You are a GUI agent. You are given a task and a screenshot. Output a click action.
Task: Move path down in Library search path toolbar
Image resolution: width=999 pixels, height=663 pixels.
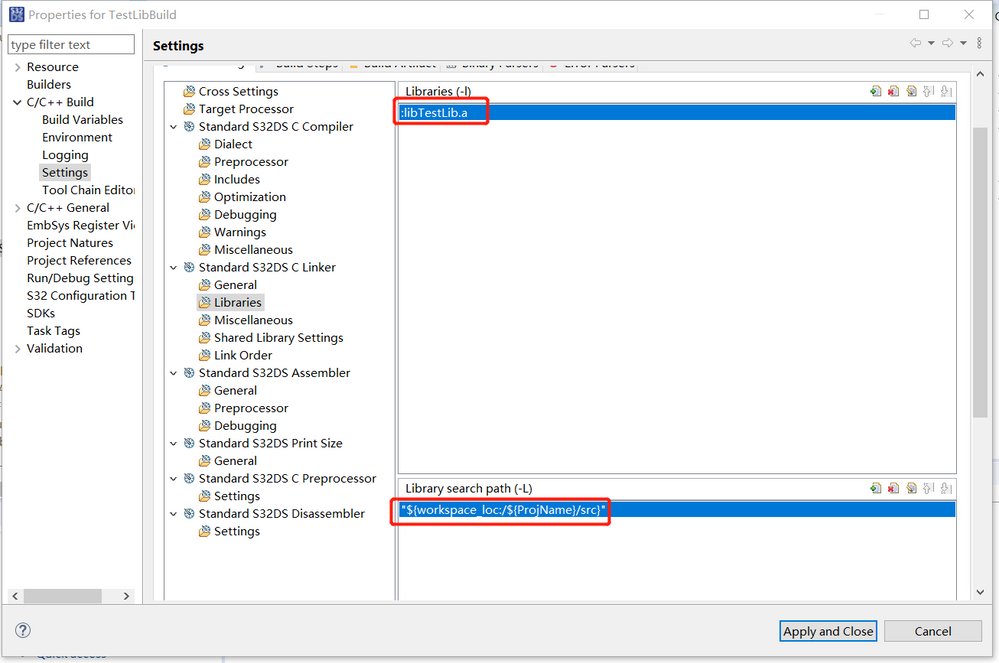(947, 488)
